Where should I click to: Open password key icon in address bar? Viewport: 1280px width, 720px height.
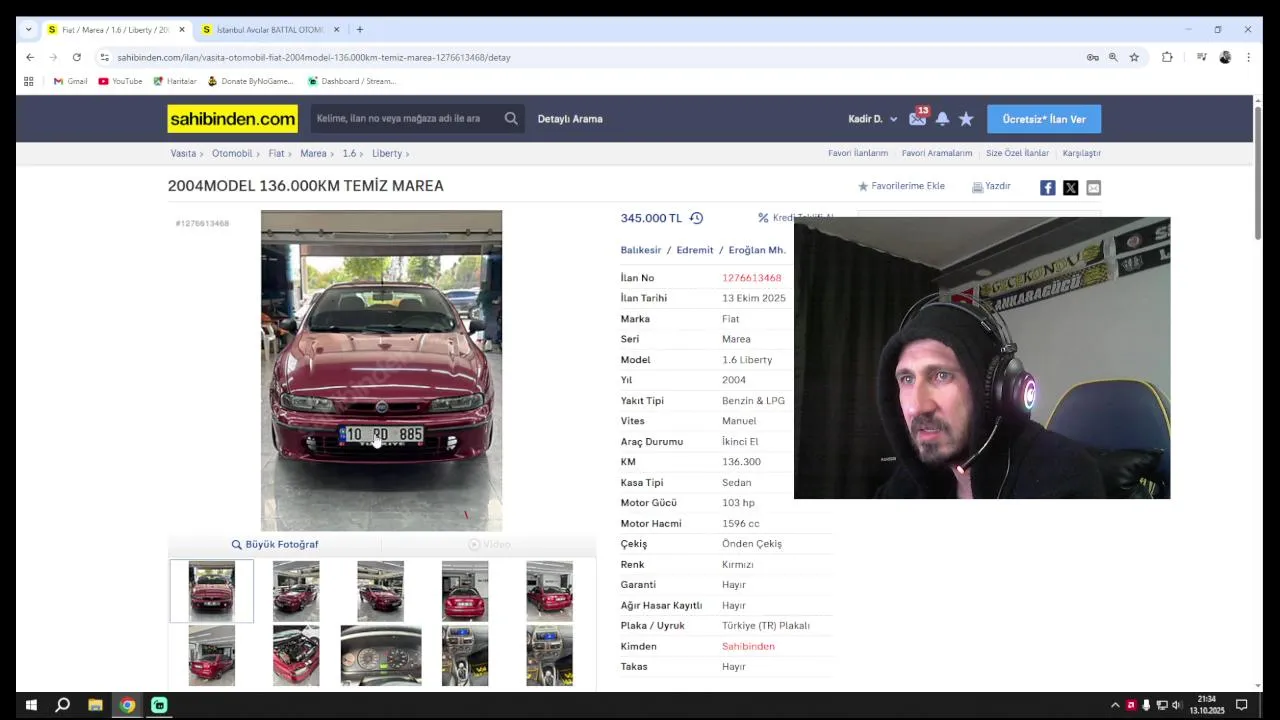coord(1092,57)
